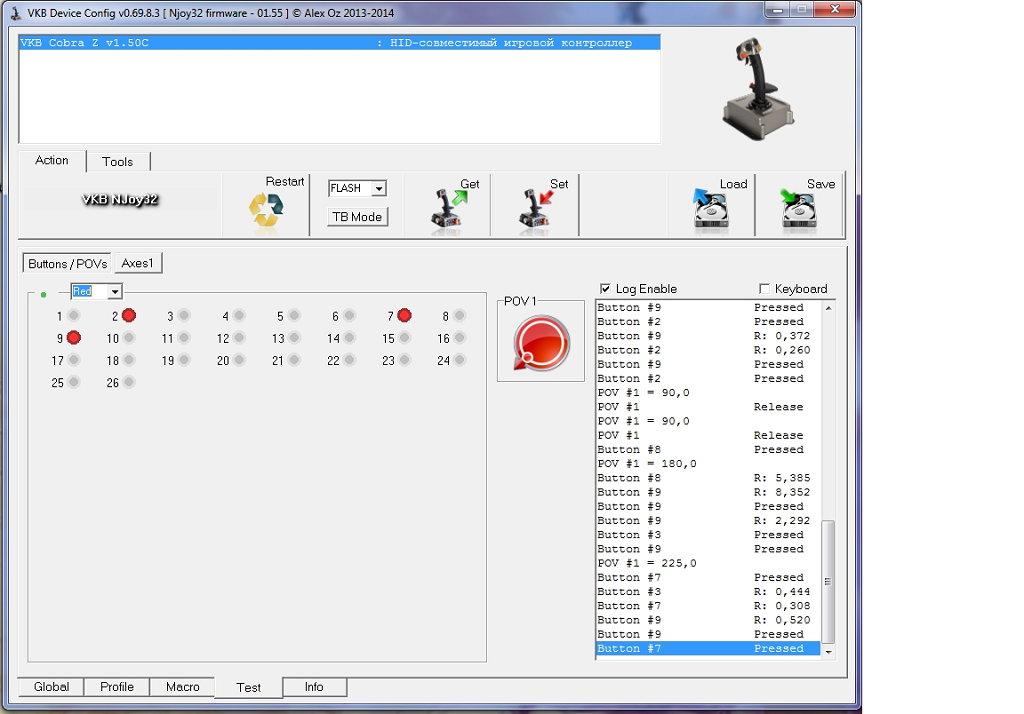Click button indicator 5
Viewport: 1024px width, 714px height.
click(x=294, y=316)
